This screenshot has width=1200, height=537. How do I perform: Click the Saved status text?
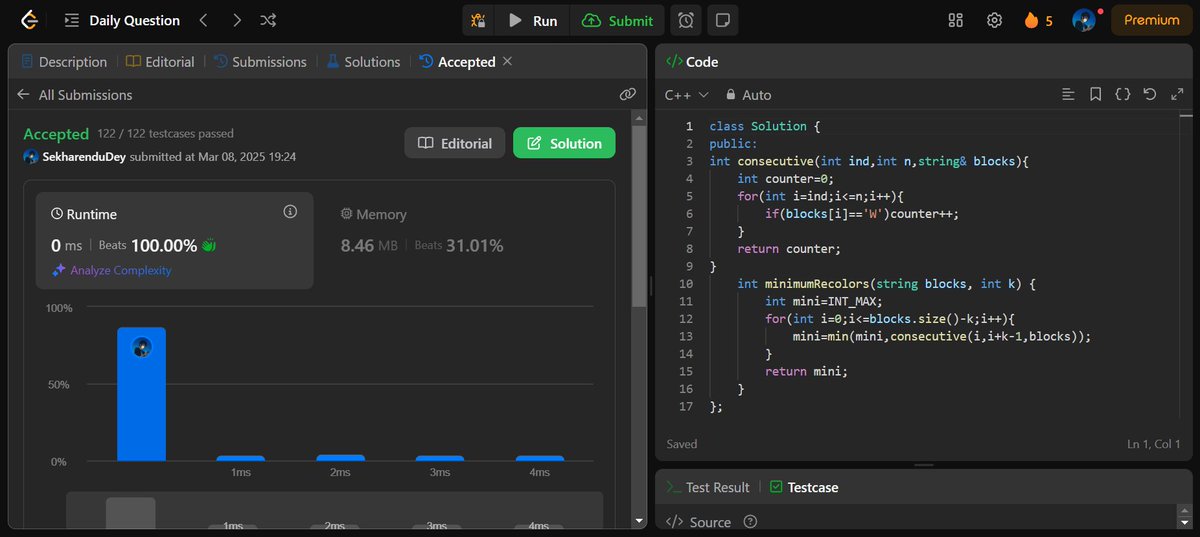682,444
